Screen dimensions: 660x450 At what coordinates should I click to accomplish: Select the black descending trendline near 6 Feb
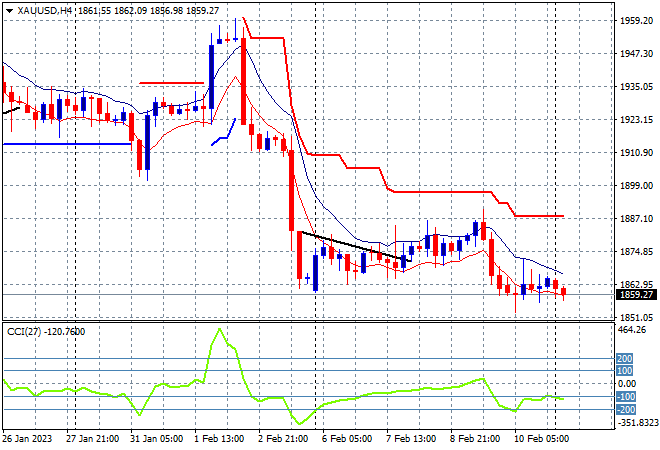(356, 246)
